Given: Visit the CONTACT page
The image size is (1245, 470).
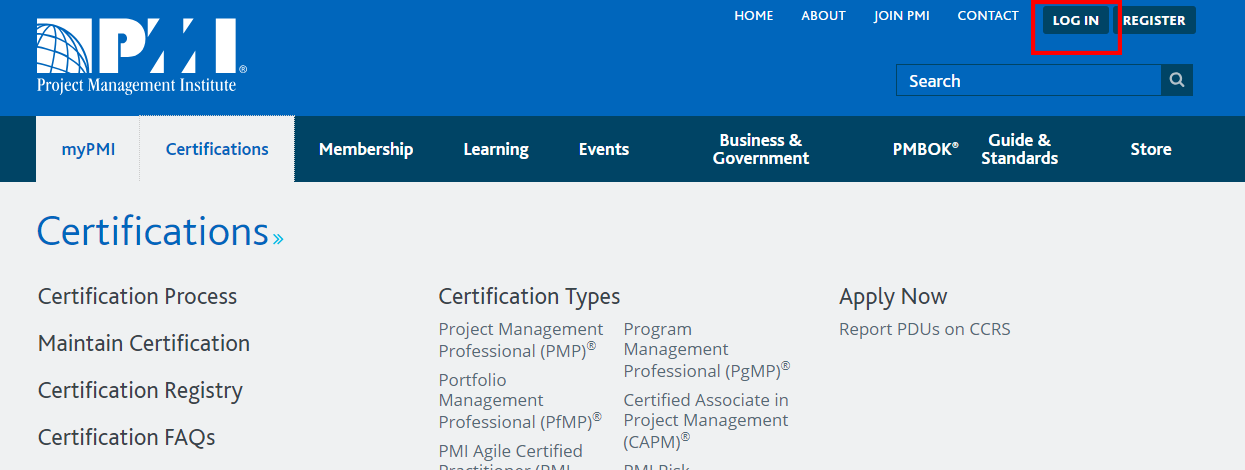Looking at the screenshot, I should tap(988, 16).
